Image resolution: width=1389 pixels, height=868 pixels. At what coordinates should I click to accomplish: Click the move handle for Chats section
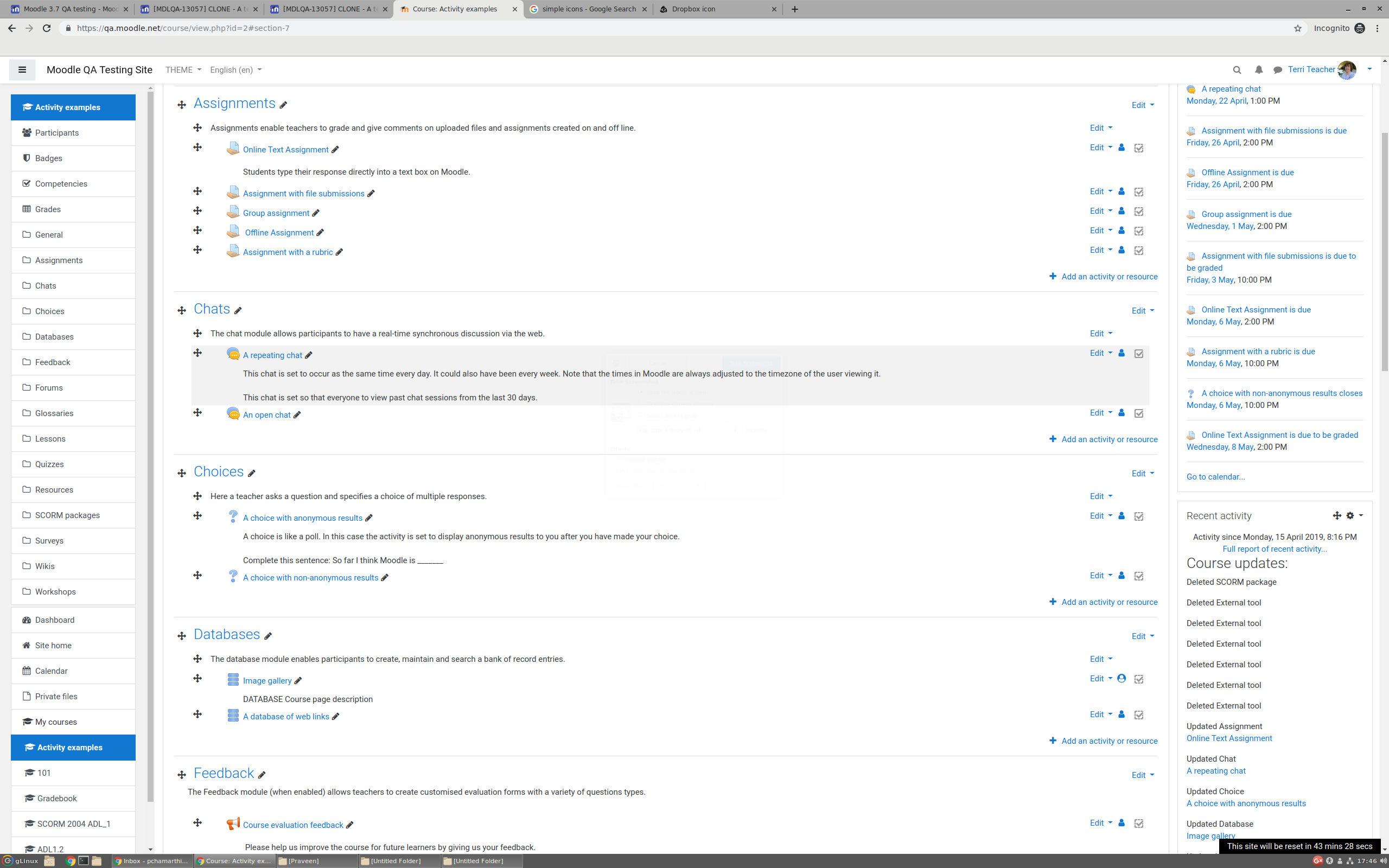coord(182,310)
